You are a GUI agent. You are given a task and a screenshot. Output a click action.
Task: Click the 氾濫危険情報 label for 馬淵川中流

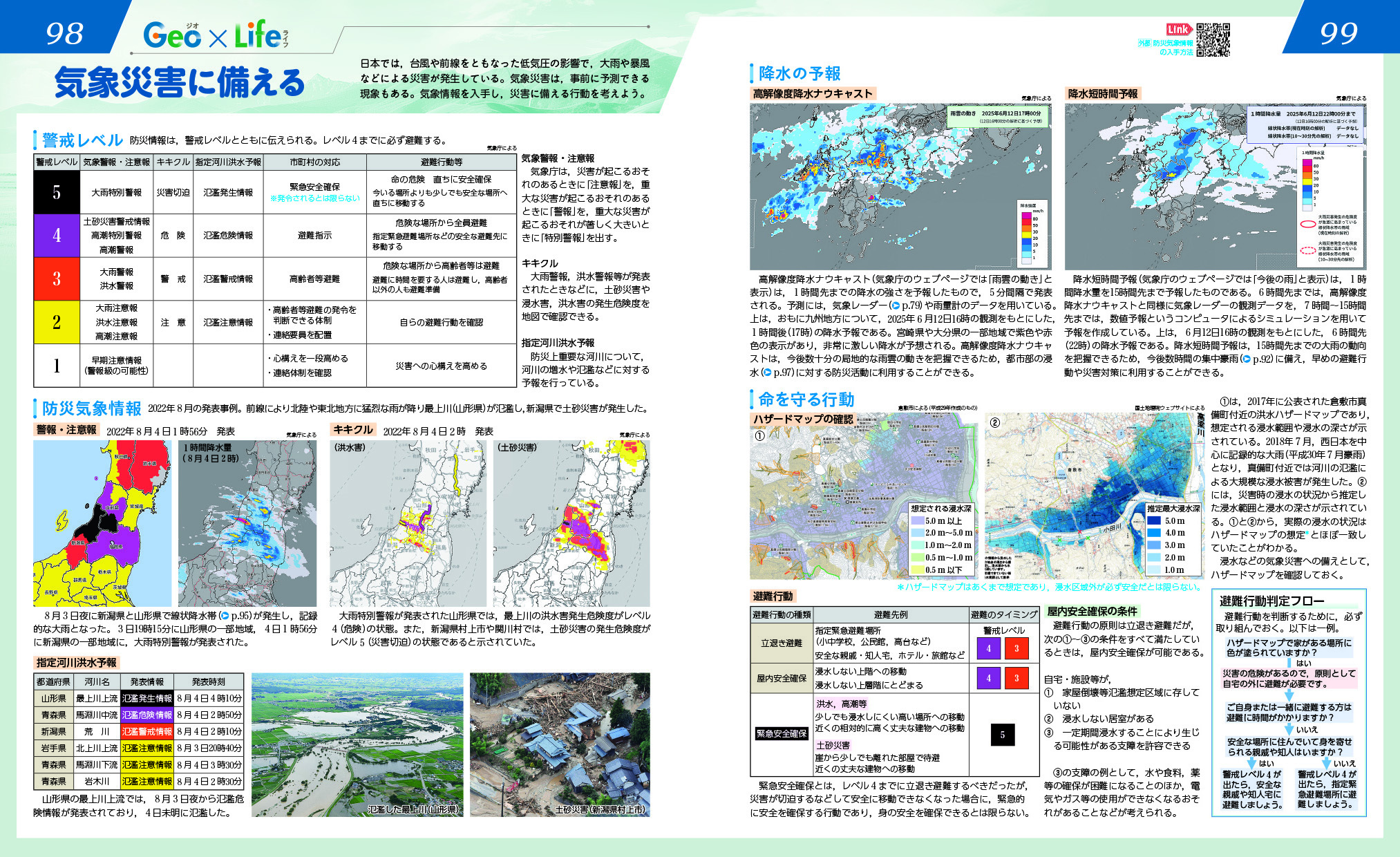pyautogui.click(x=146, y=715)
